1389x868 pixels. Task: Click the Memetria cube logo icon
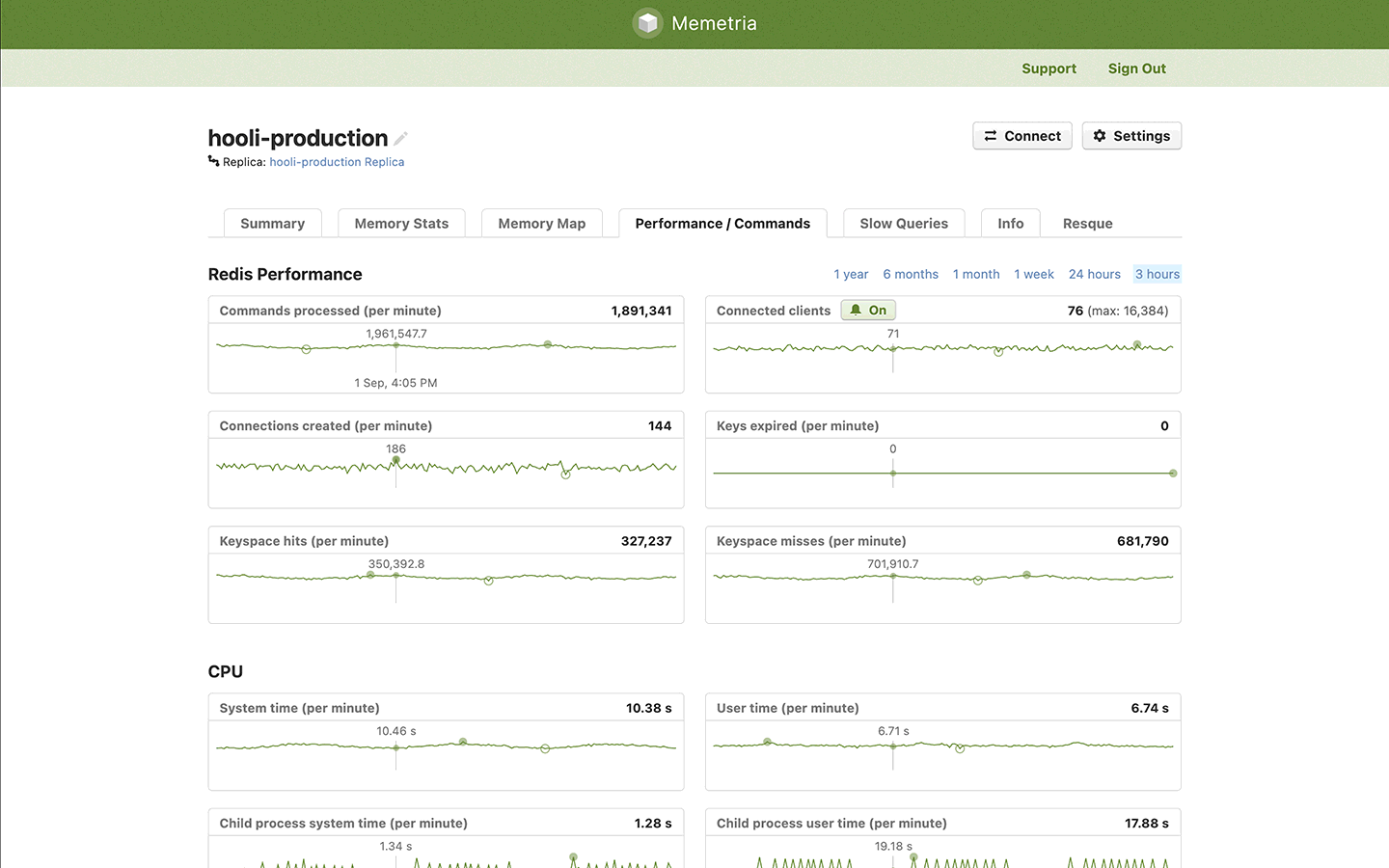(x=648, y=23)
